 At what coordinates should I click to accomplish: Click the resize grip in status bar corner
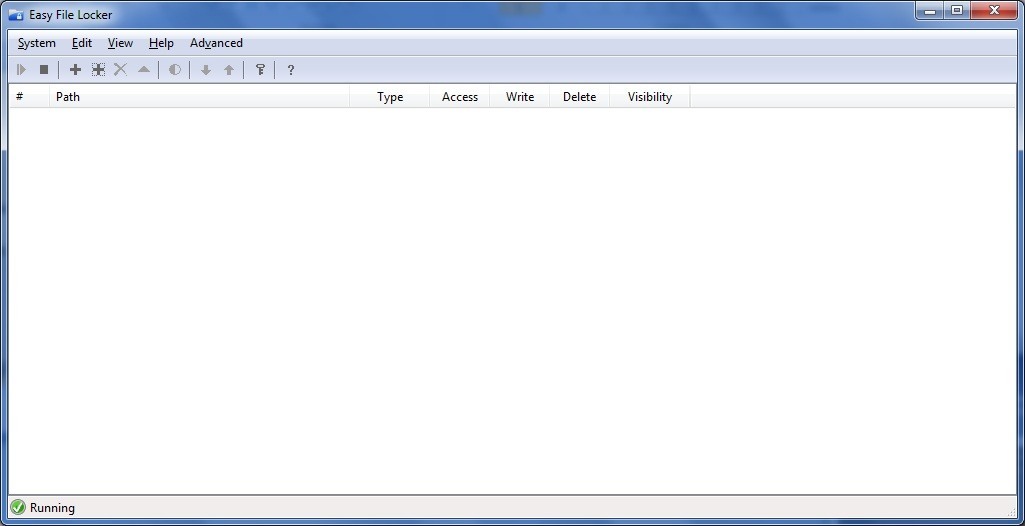[1012, 511]
